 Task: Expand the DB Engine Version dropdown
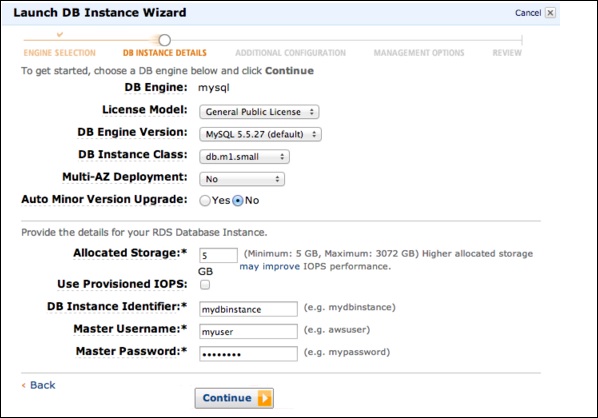tap(260, 134)
